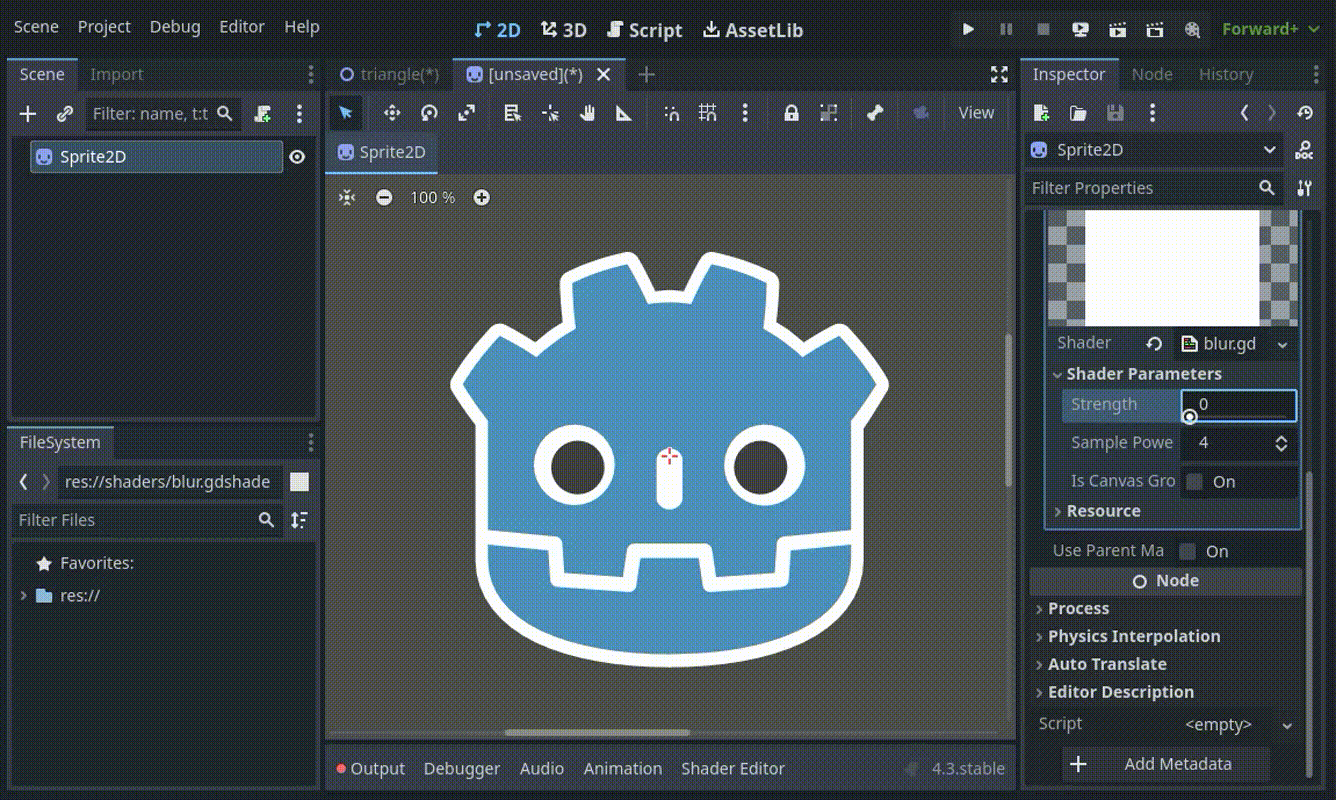Switch to the History tab
1336x800 pixels.
pos(1226,74)
